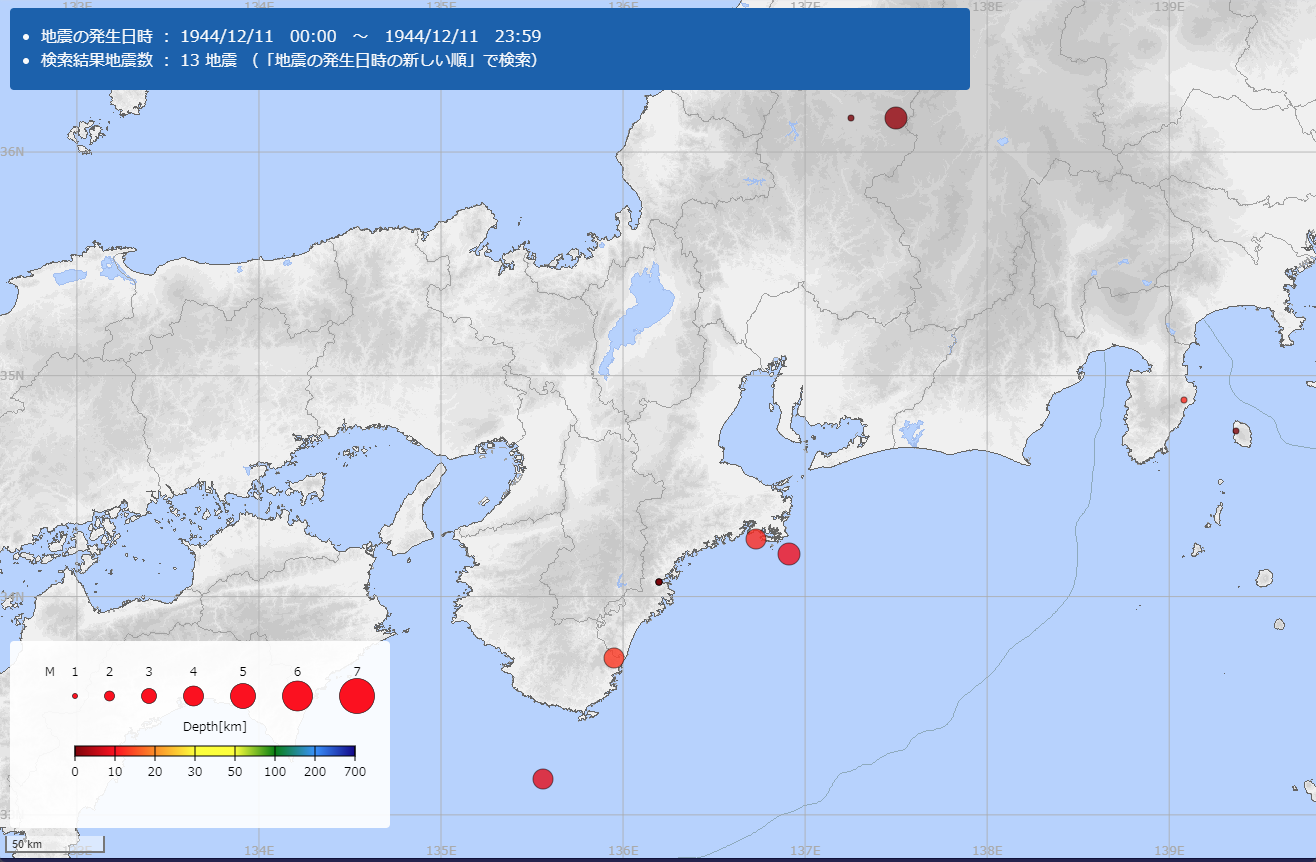Click the orange 10–20 km depth color segment

[x=135, y=751]
